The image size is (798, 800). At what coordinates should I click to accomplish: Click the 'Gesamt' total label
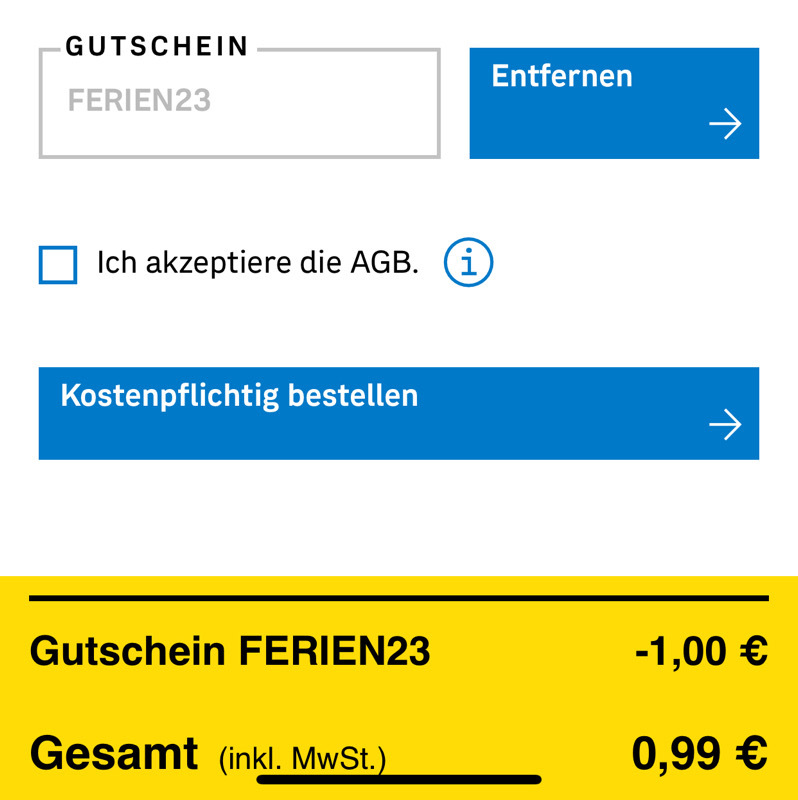point(114,753)
